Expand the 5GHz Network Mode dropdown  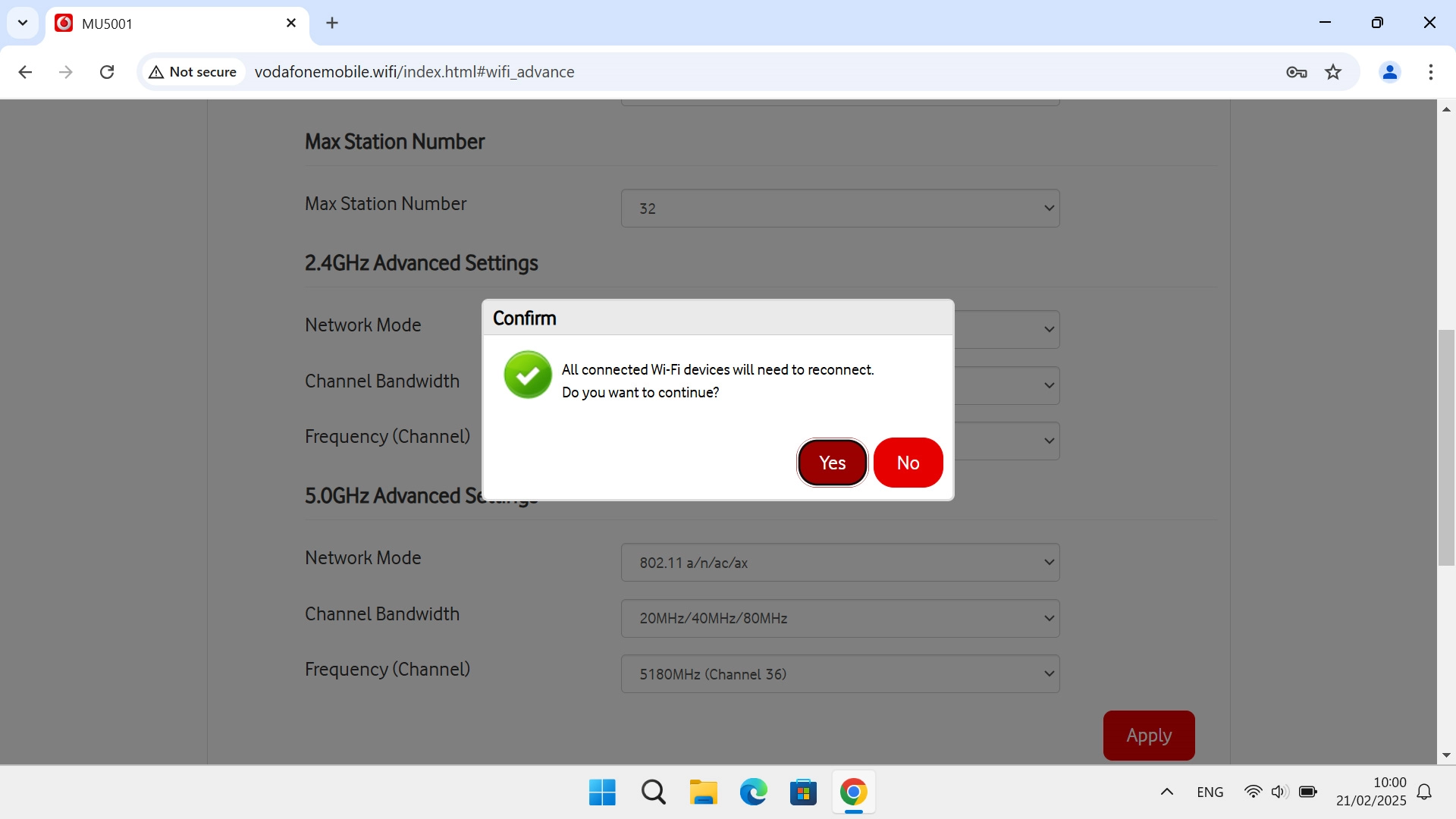pyautogui.click(x=839, y=563)
